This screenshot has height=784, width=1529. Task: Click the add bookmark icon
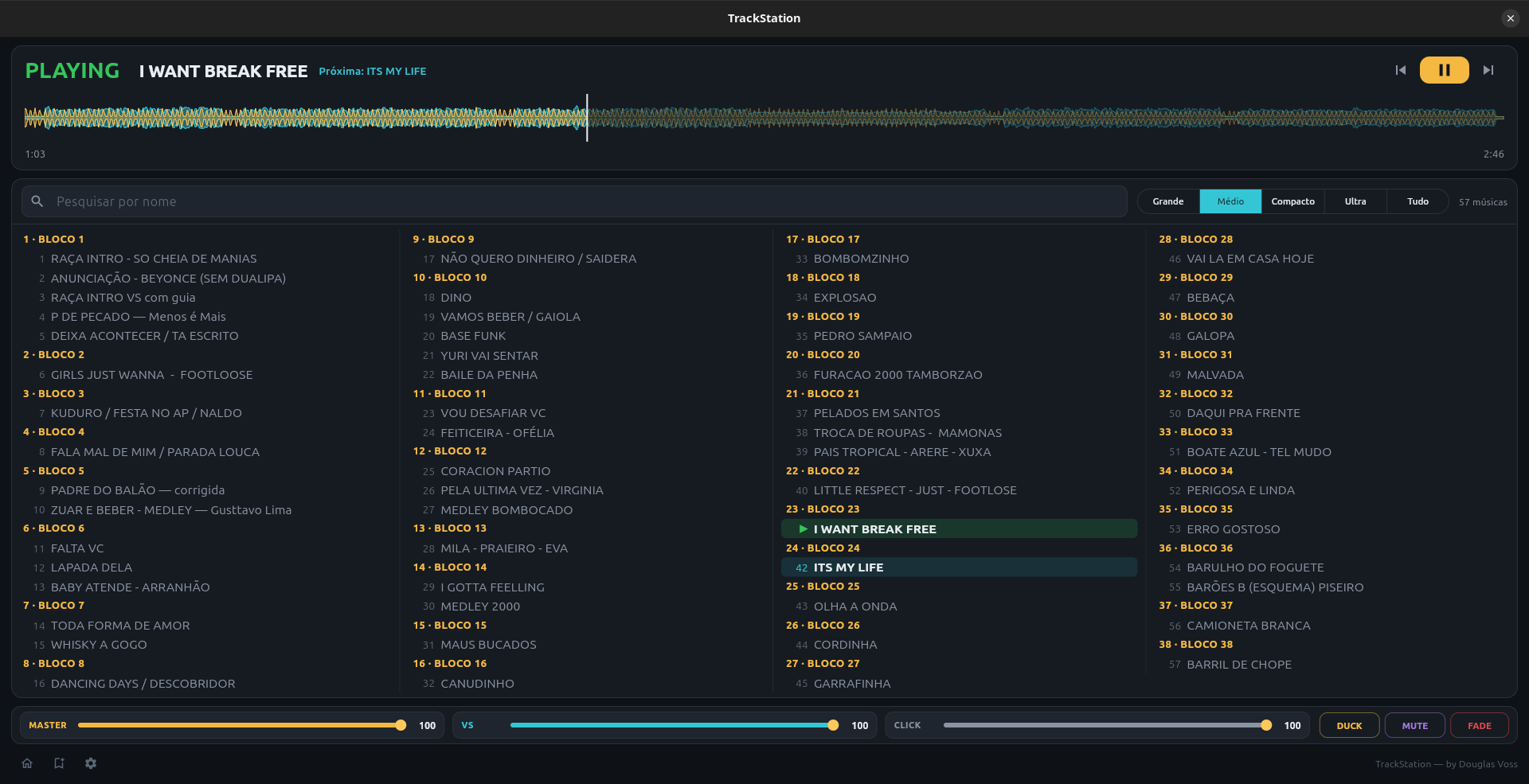(x=59, y=763)
